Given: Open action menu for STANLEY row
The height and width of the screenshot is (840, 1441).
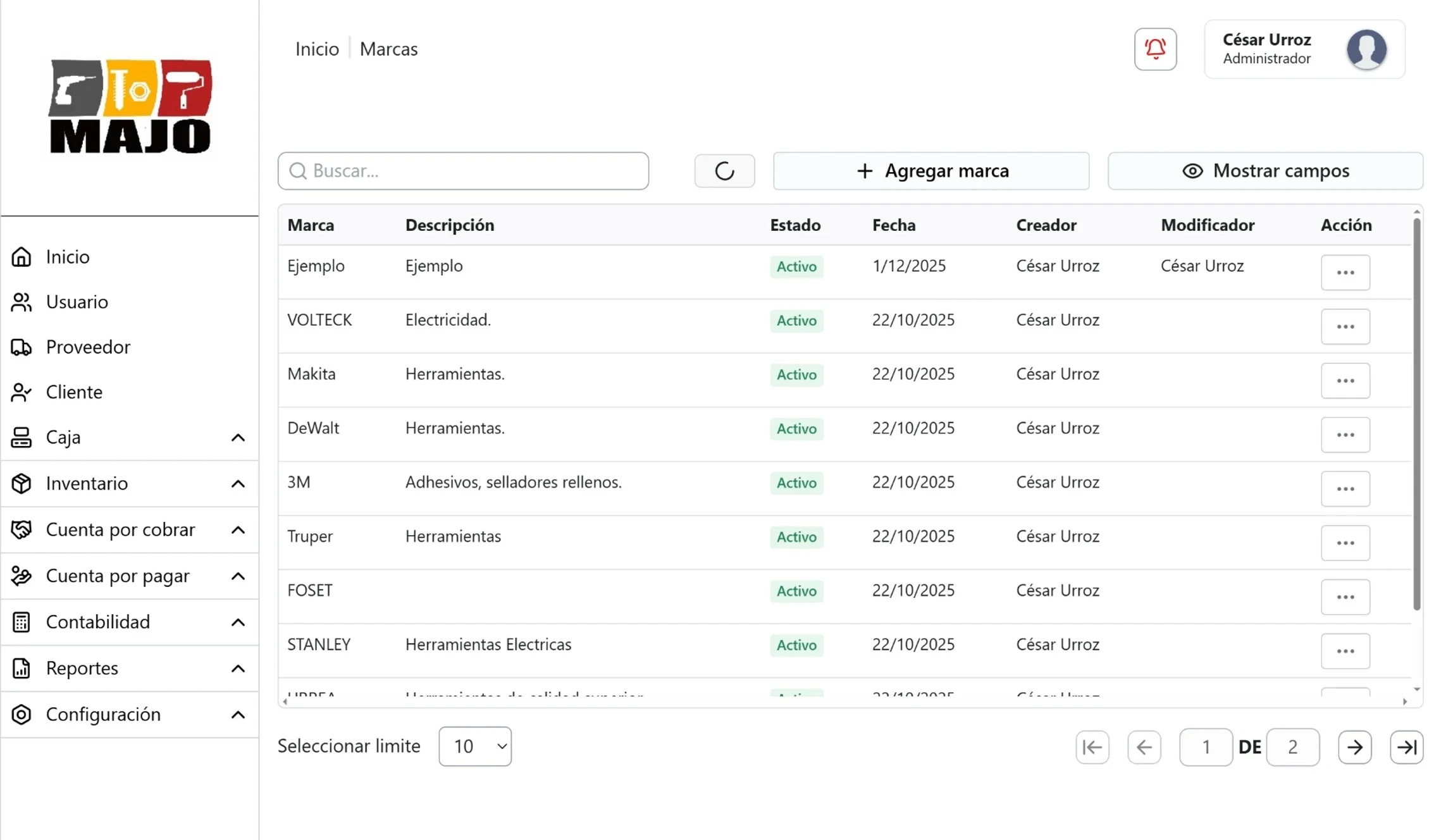Looking at the screenshot, I should tap(1345, 651).
